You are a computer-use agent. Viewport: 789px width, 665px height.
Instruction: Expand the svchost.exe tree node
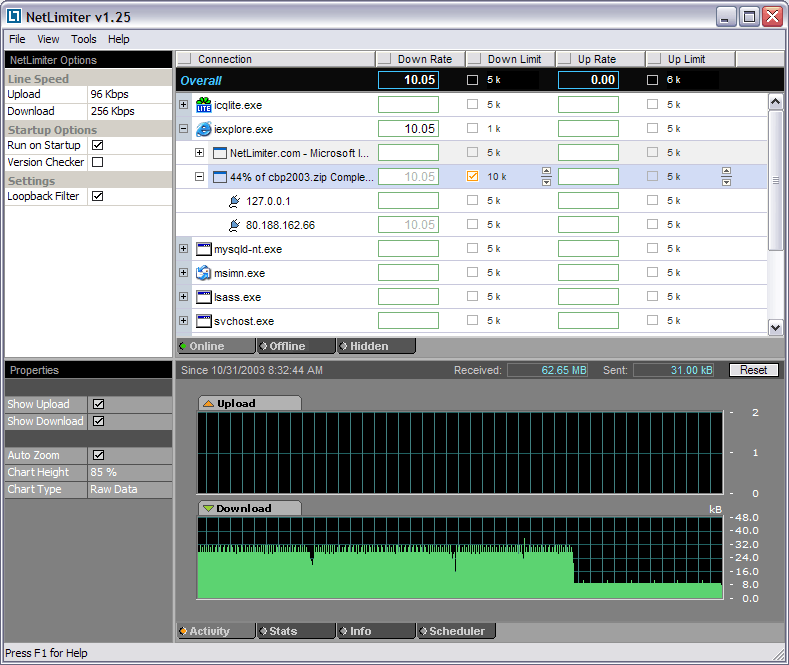(184, 320)
